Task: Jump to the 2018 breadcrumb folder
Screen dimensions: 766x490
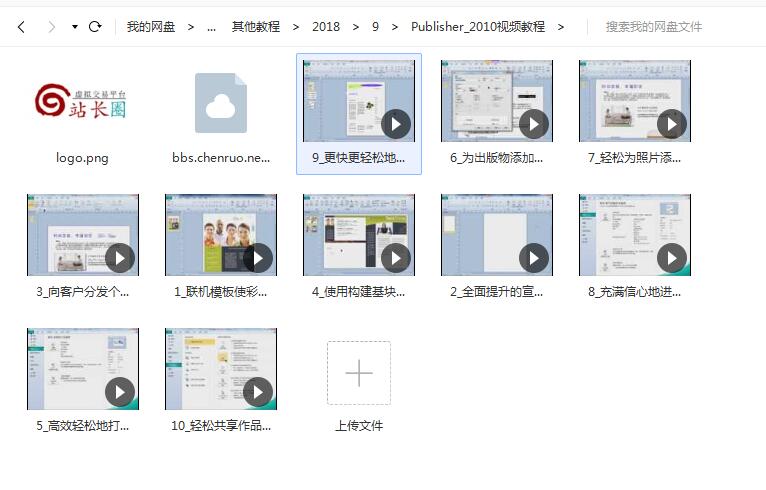Action: coord(326,26)
